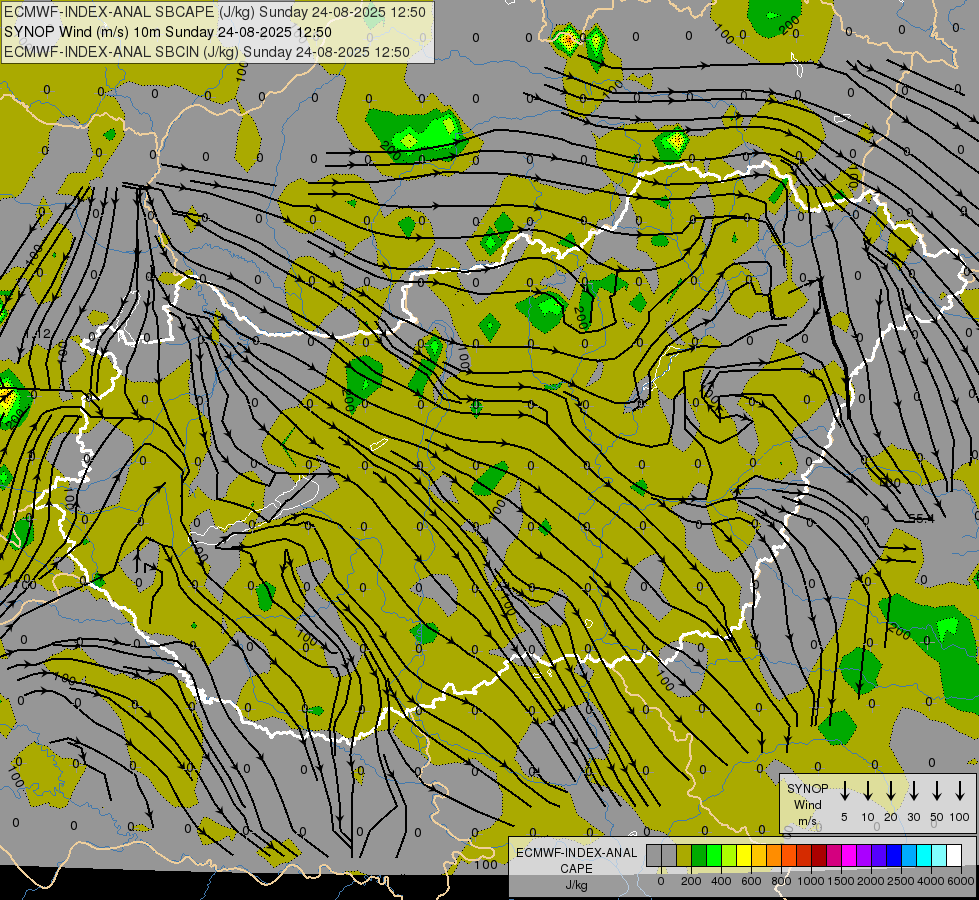Click the '800' value under the color scale

[x=781, y=881]
